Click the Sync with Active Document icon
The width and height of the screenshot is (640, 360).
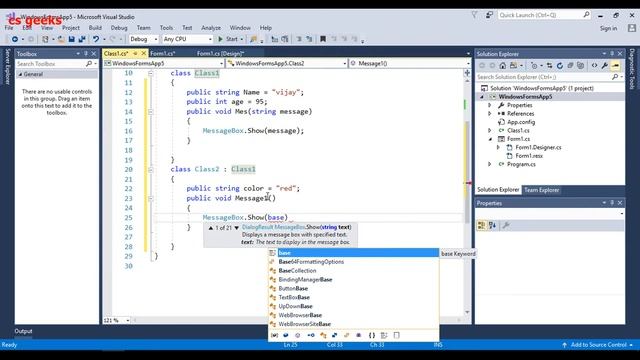pos(550,66)
